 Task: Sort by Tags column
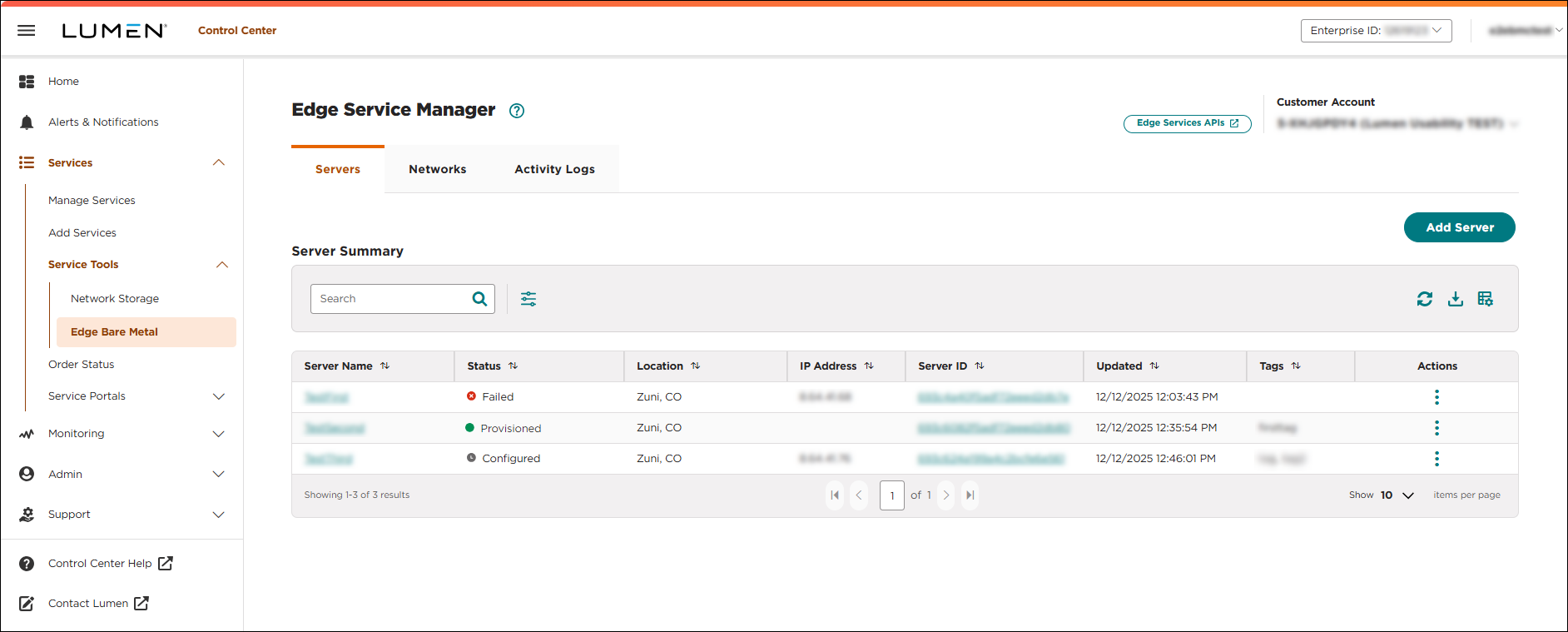[x=1296, y=366]
